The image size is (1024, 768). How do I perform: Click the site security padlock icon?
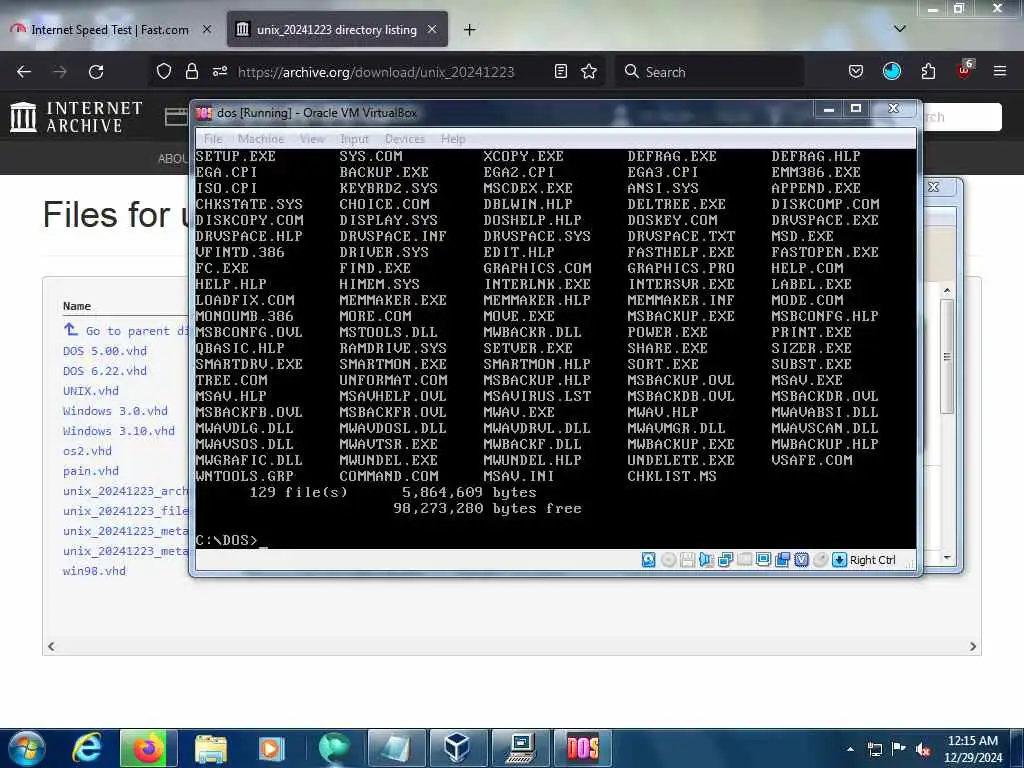pos(191,72)
